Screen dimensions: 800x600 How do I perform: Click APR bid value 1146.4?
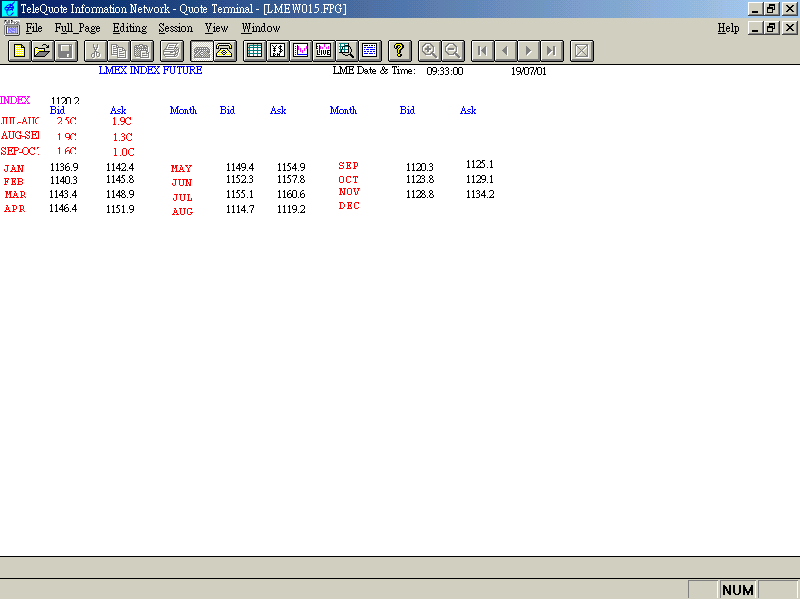click(x=63, y=208)
